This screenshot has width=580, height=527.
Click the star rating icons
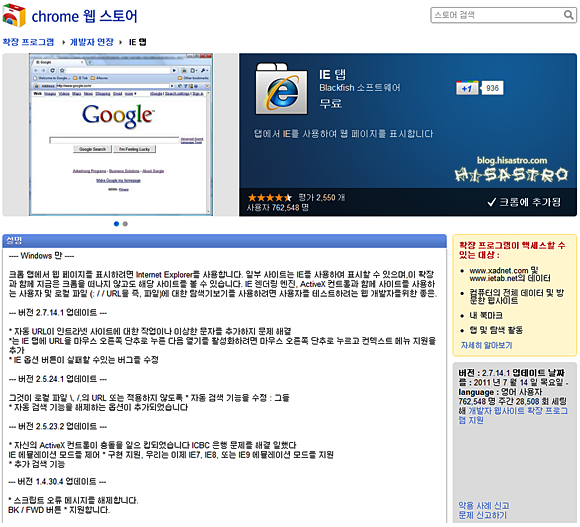(270, 197)
